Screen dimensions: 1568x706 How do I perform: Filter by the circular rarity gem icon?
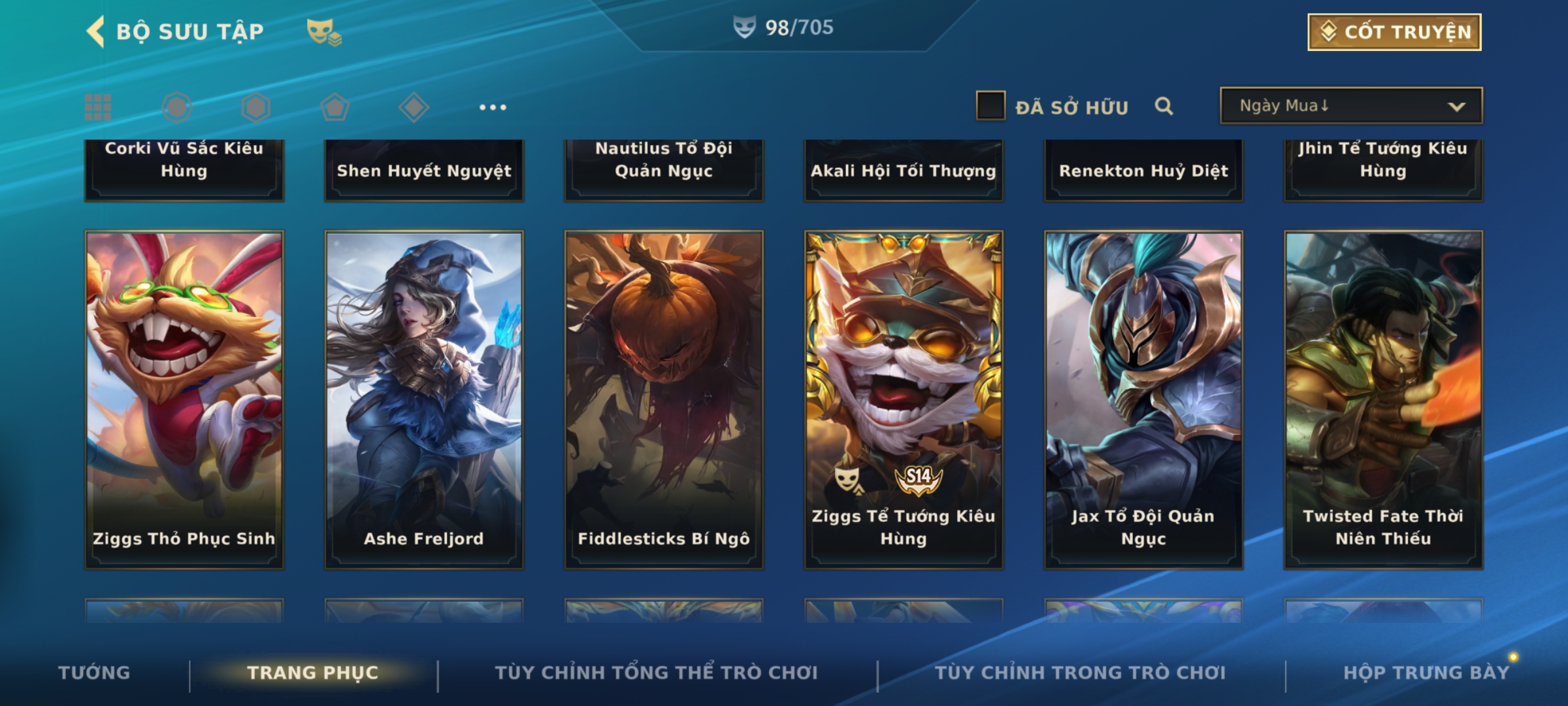(176, 107)
